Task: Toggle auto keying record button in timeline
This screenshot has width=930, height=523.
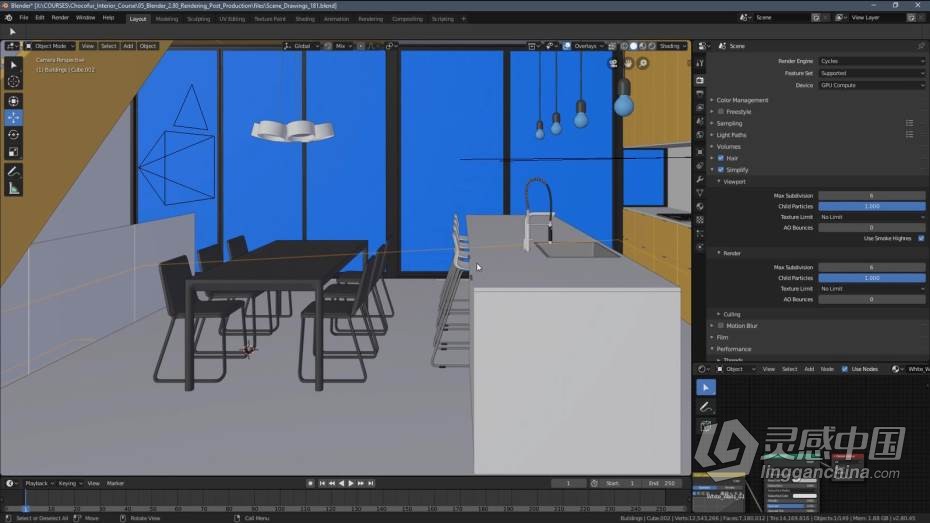Action: [x=310, y=483]
